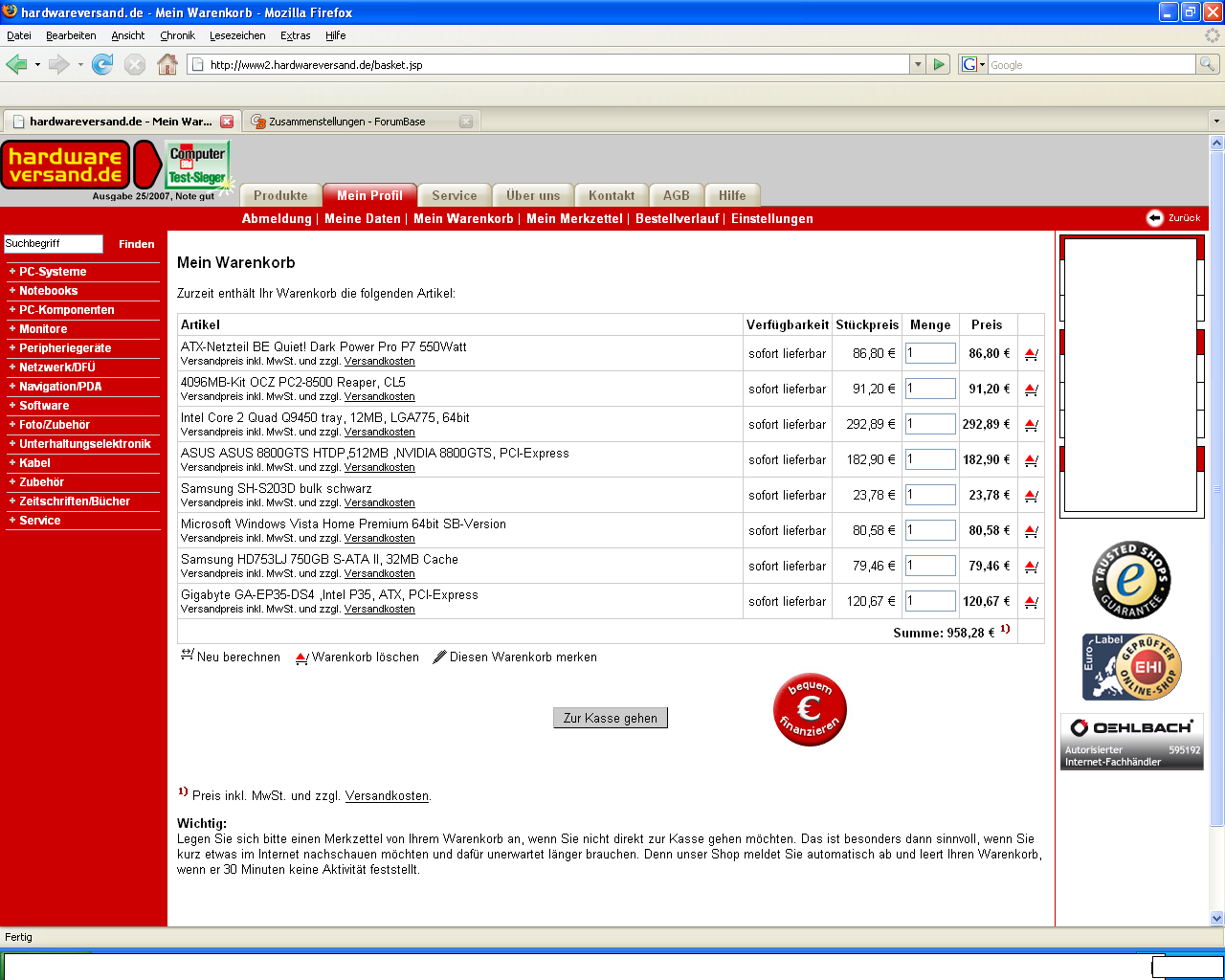The height and width of the screenshot is (980, 1225).
Task: Click the Zur Kasse gehen button
Action: [x=611, y=718]
